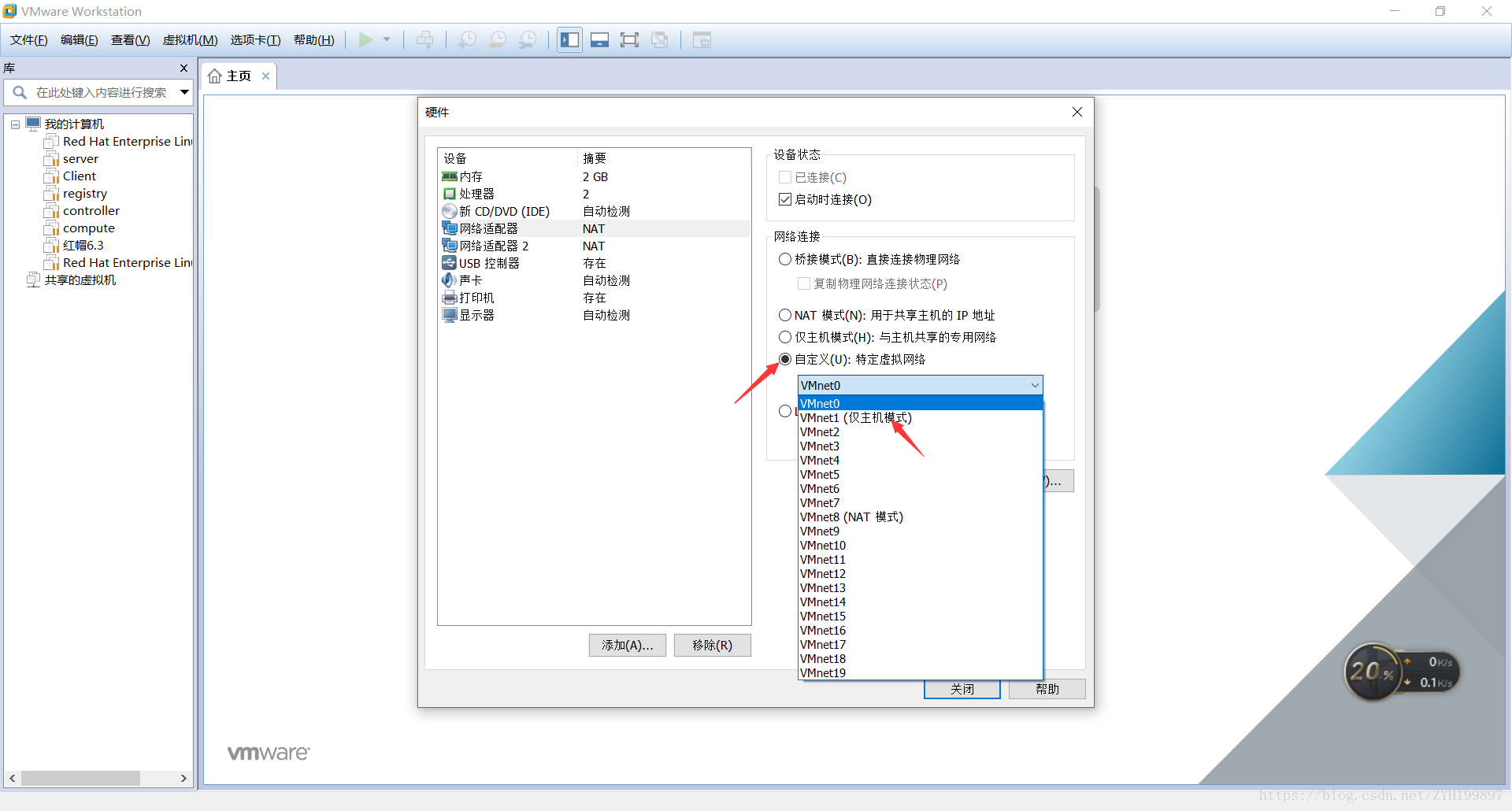Select the USB 控制器 device row
Viewport: 1512px width, 811px height.
pyautogui.click(x=595, y=263)
